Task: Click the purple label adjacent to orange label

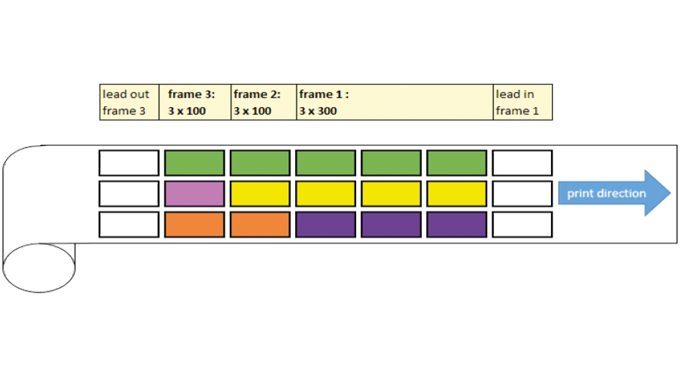Action: (x=326, y=225)
